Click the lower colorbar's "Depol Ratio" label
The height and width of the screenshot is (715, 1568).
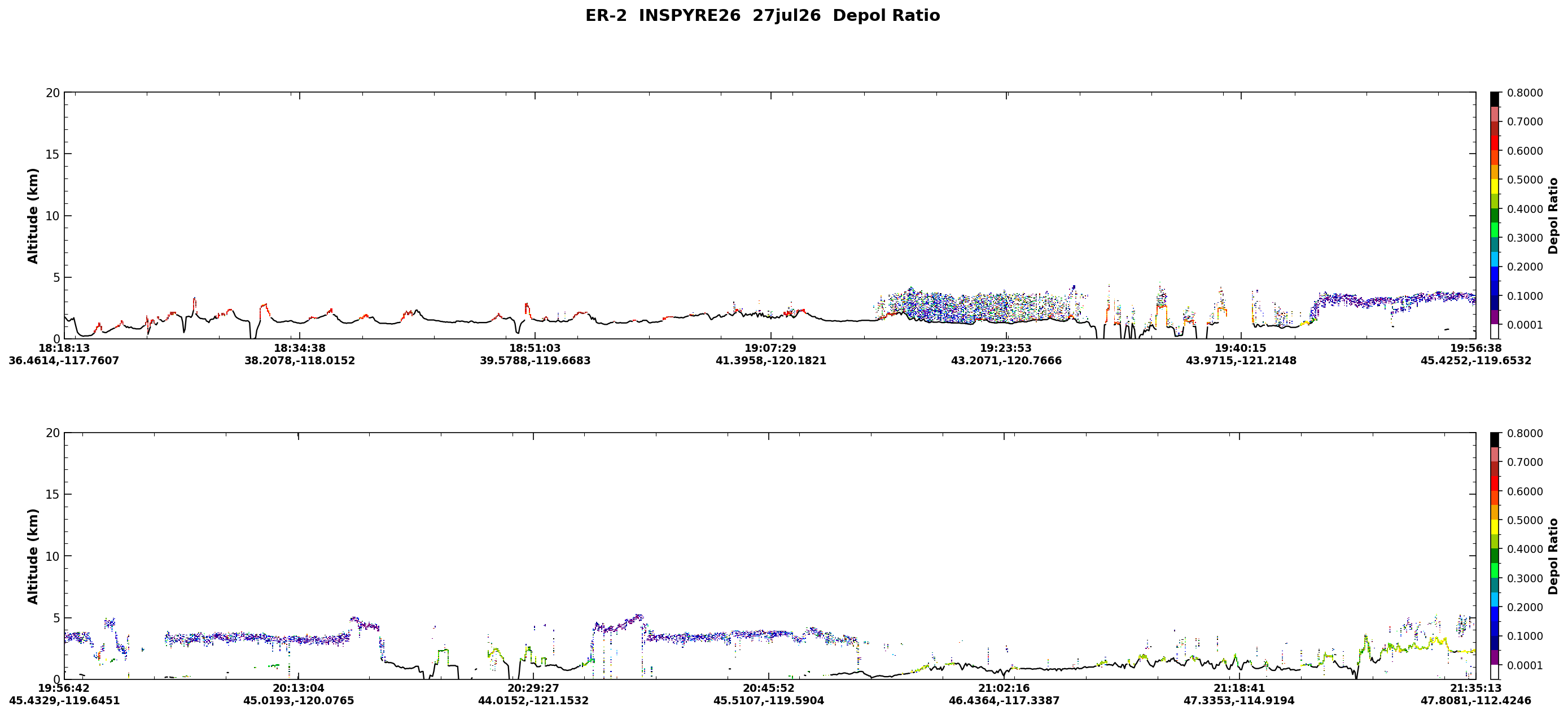[1553, 556]
